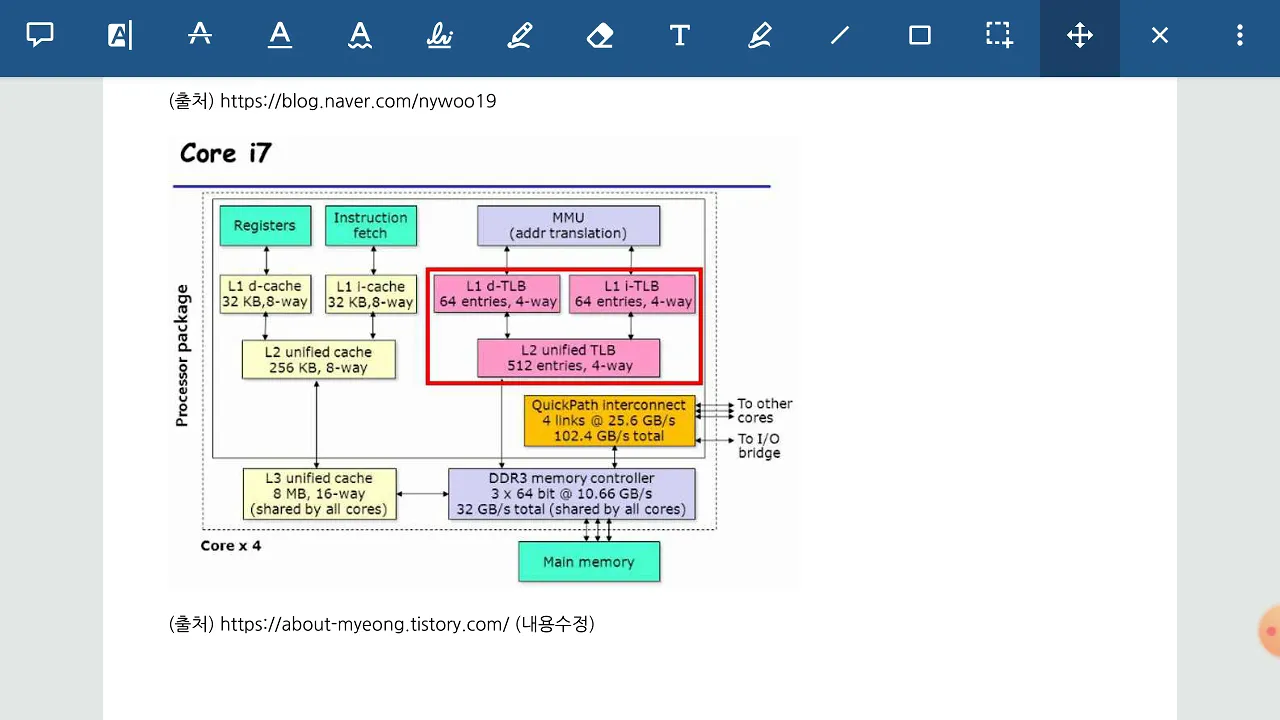Screen dimensions: 1280x720
Task: Open the signature tool
Action: (440, 36)
